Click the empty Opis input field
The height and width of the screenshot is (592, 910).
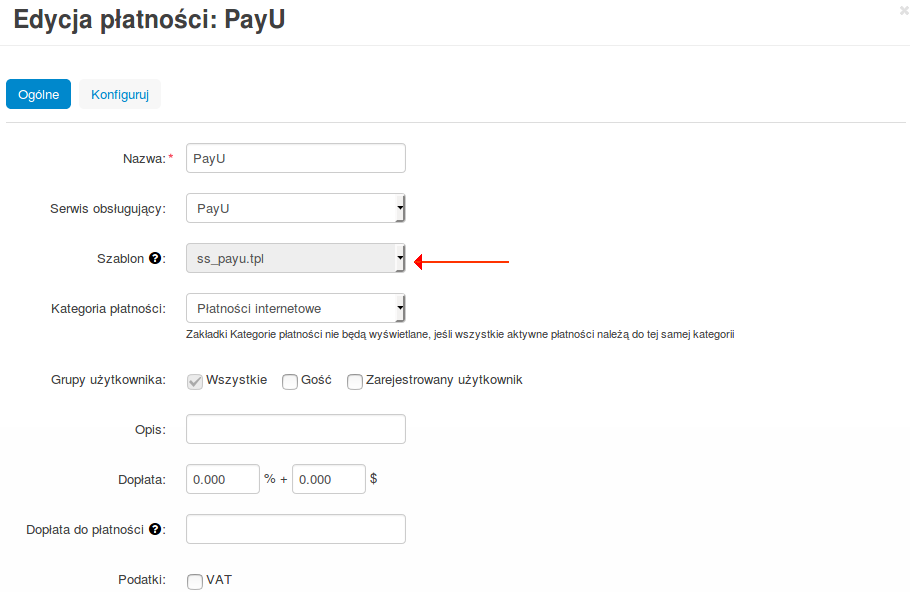[x=295, y=429]
